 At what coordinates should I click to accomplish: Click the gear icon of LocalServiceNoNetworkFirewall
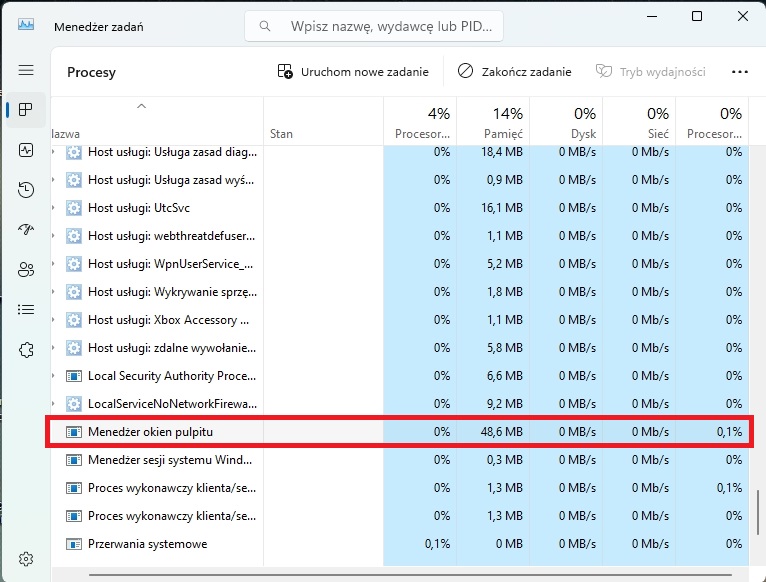pyautogui.click(x=74, y=404)
